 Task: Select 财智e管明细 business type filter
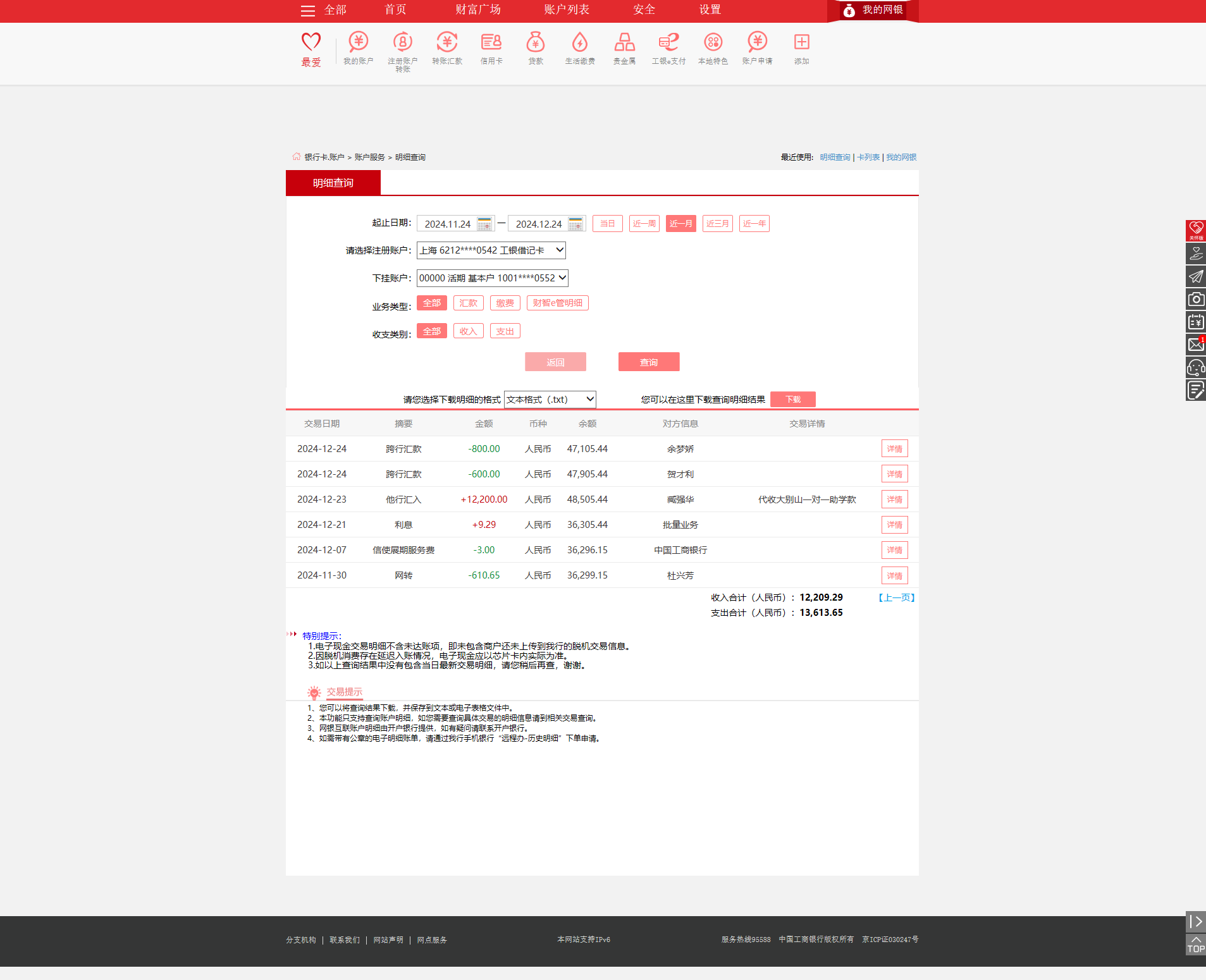[558, 303]
